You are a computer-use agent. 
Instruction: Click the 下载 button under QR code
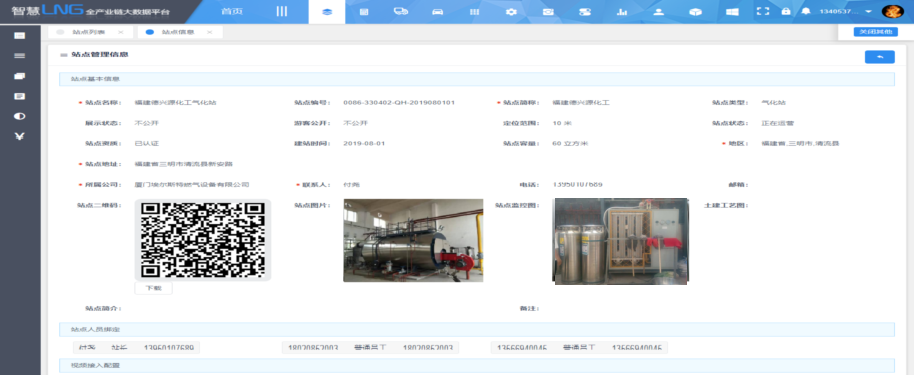pyautogui.click(x=153, y=288)
